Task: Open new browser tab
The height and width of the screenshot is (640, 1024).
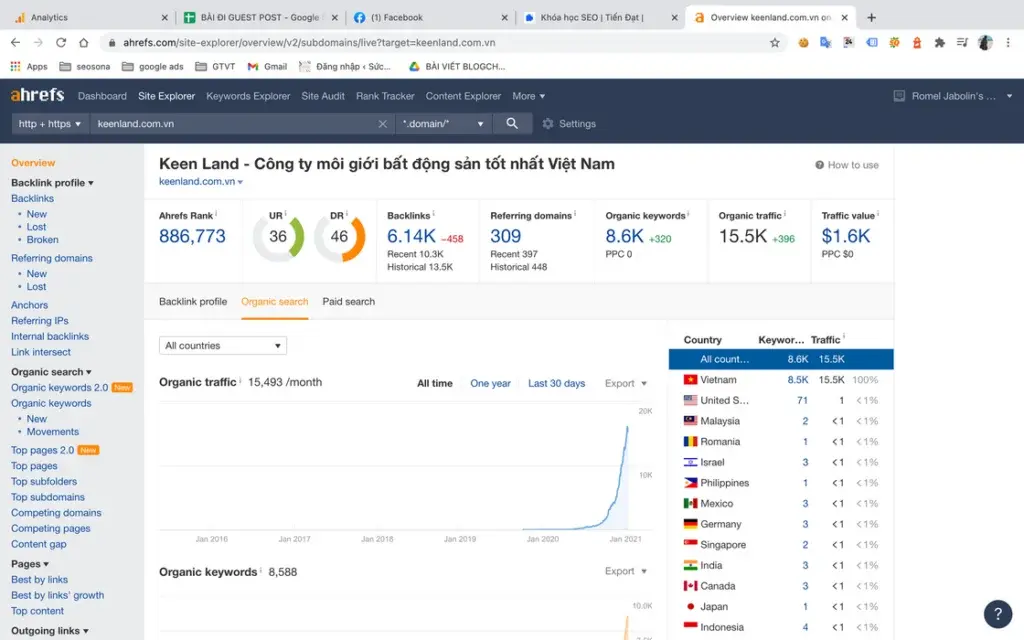Action: point(871,17)
